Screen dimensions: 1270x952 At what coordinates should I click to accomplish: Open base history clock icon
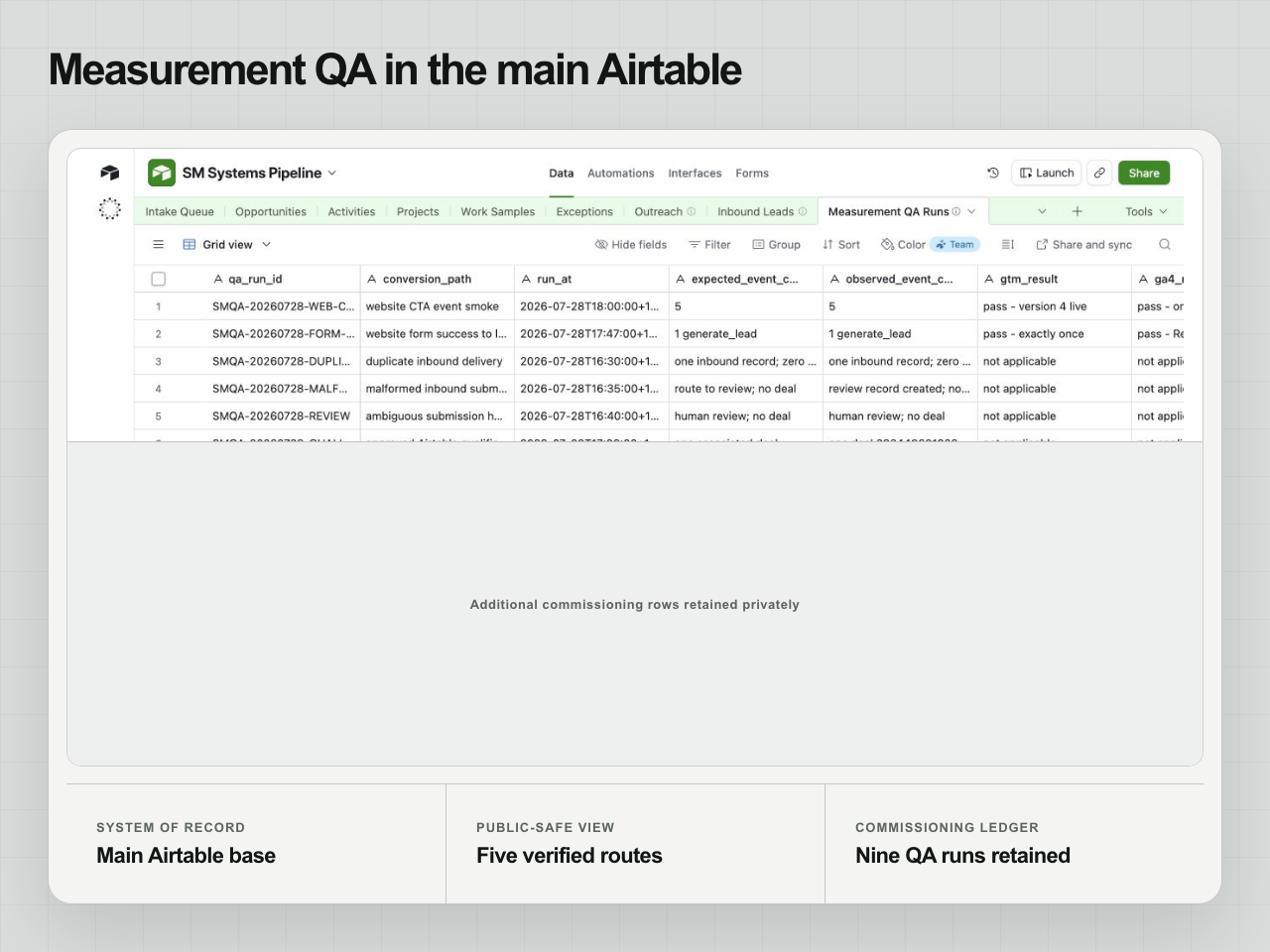tap(993, 173)
